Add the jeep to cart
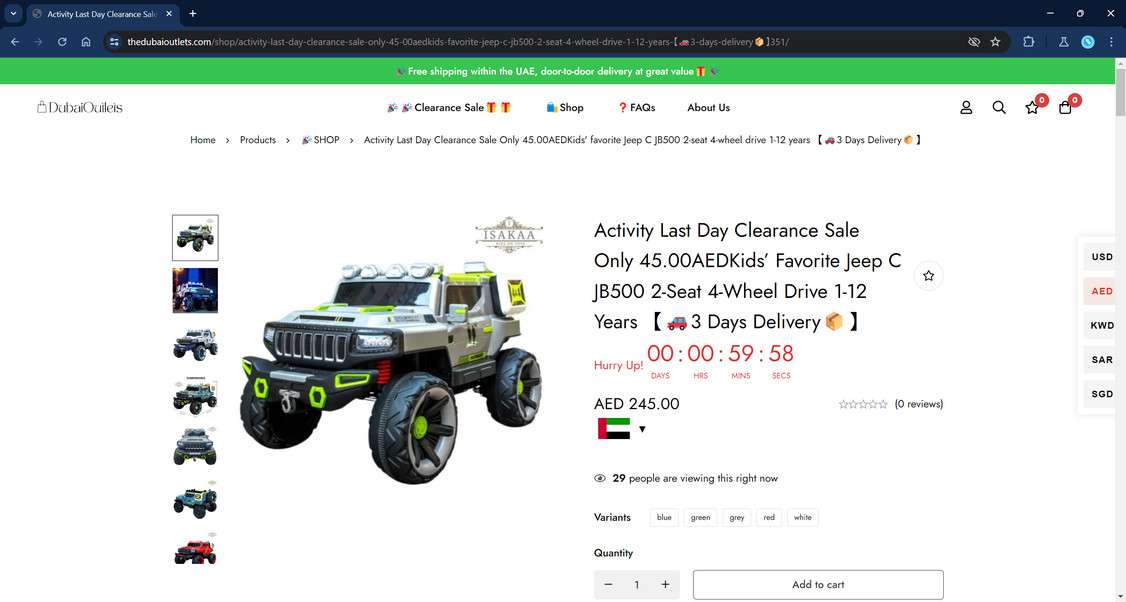This screenshot has height=602, width=1126. pos(818,585)
